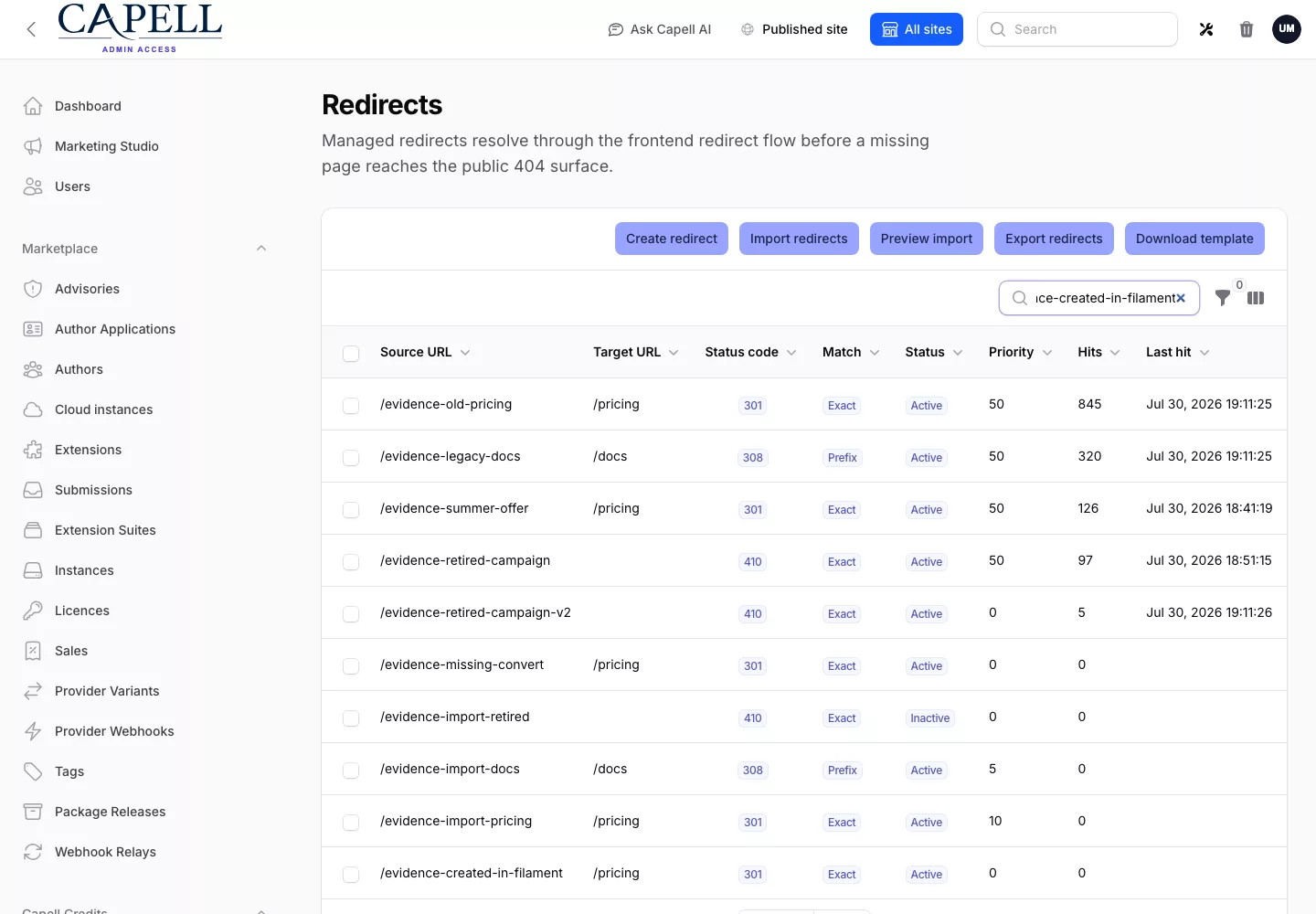Collapse the Marketplace sidebar section
The image size is (1316, 914).
(x=261, y=249)
